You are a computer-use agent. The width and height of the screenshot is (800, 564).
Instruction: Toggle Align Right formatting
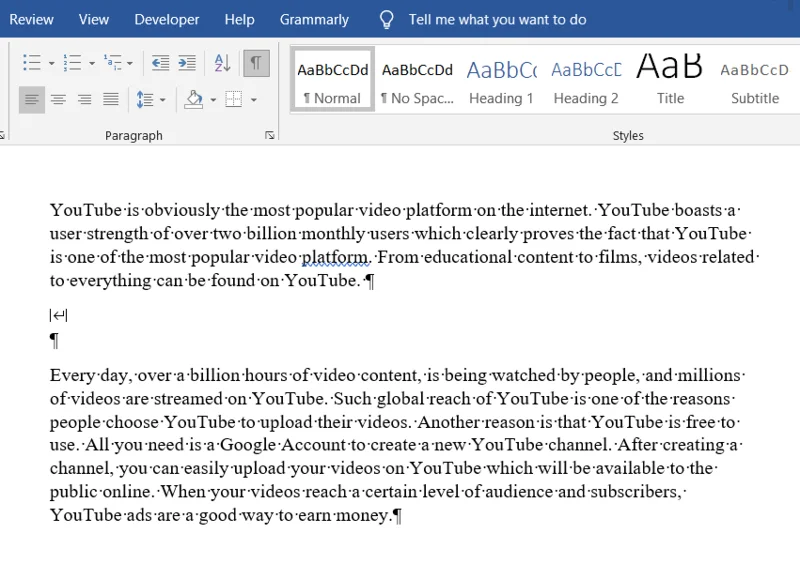click(x=84, y=99)
